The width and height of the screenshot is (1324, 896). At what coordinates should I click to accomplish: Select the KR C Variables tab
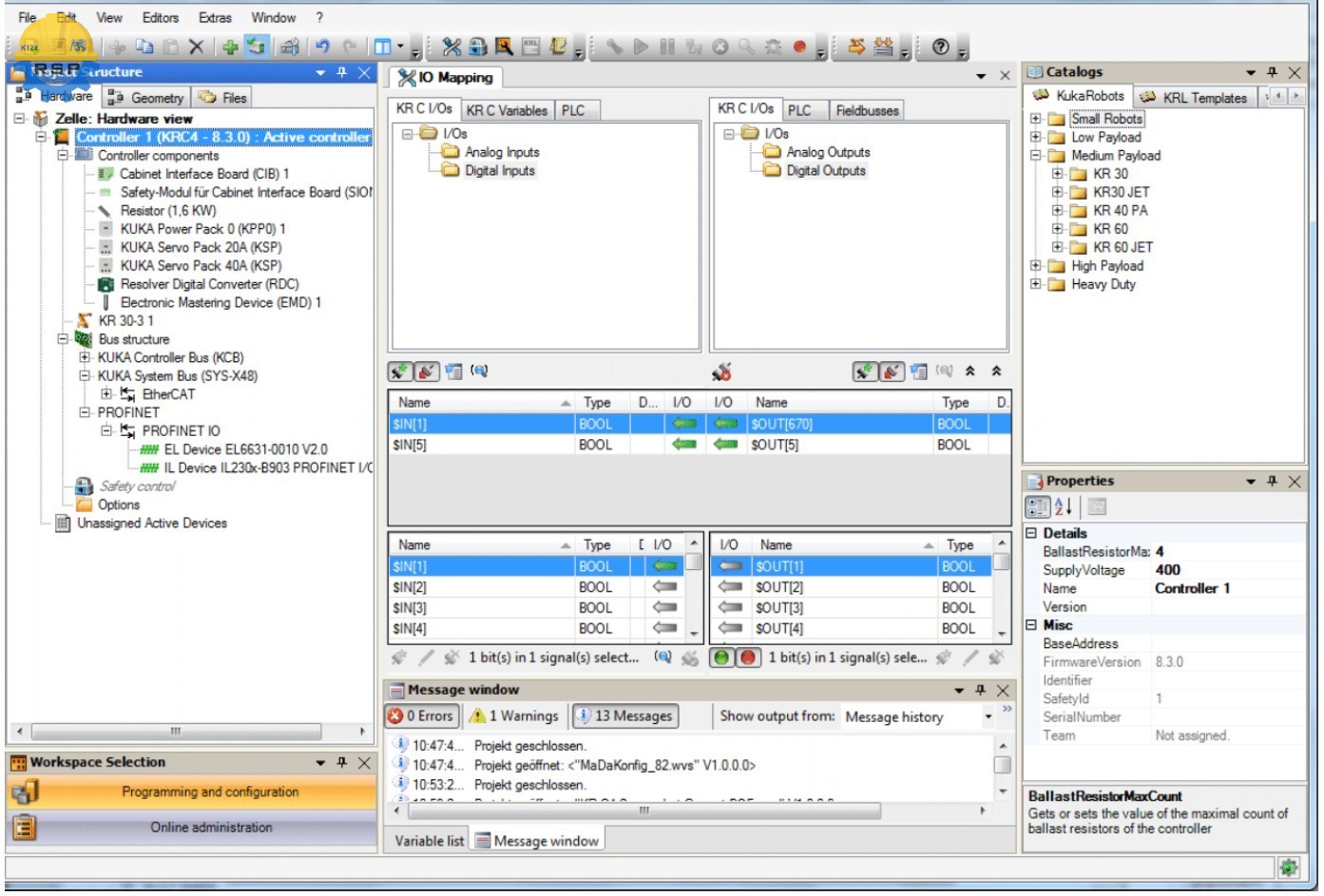pyautogui.click(x=507, y=110)
